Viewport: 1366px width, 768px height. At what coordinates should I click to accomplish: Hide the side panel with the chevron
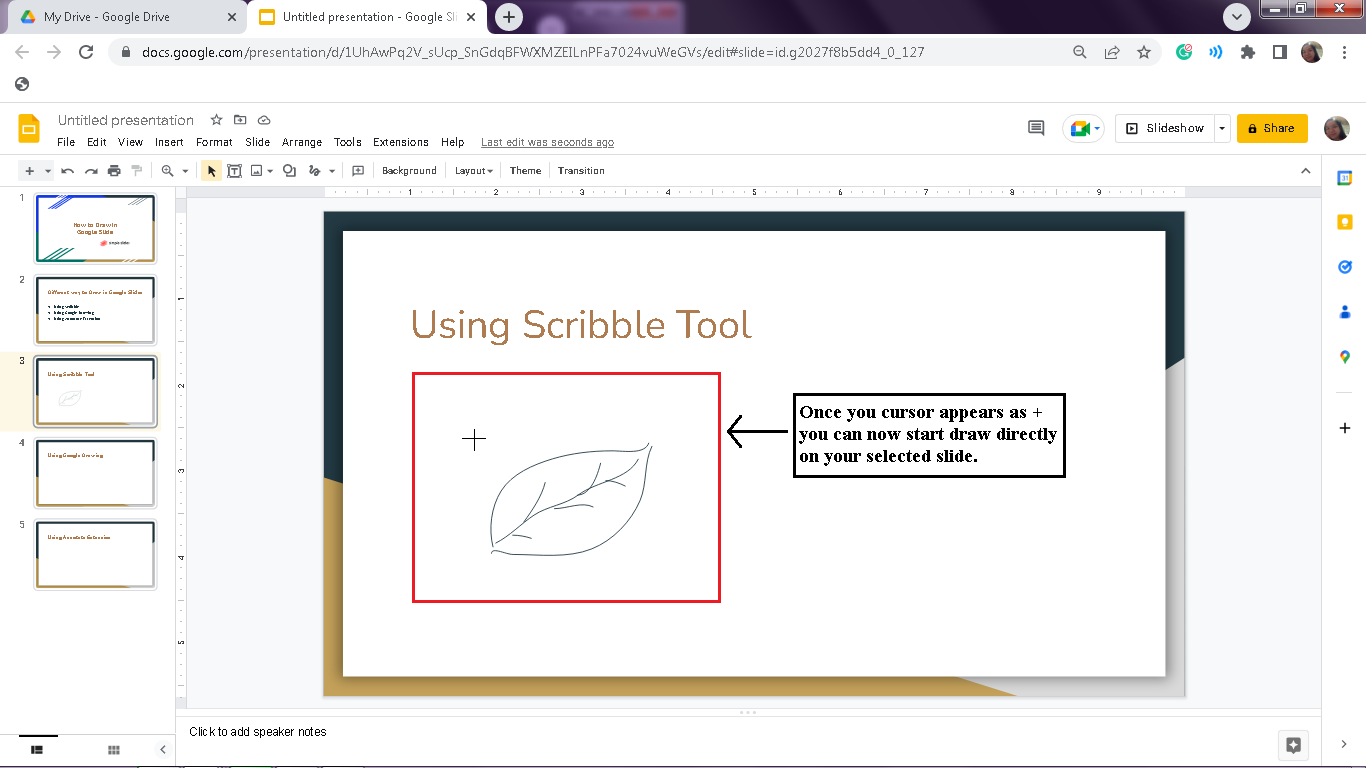1345,744
